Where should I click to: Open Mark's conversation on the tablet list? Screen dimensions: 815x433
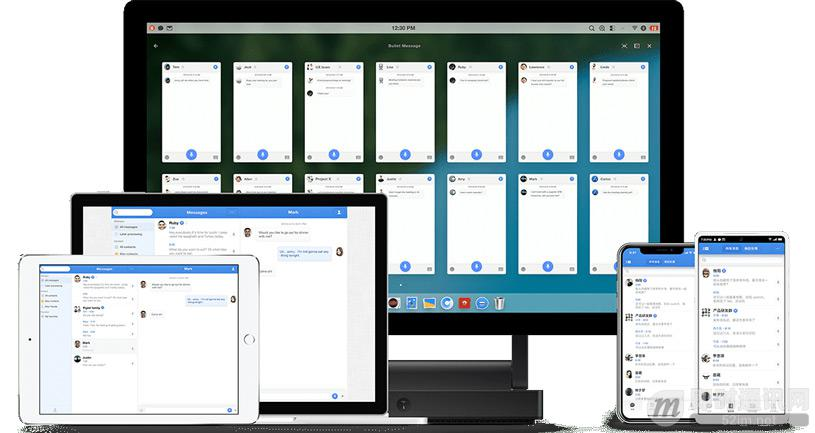click(x=104, y=345)
